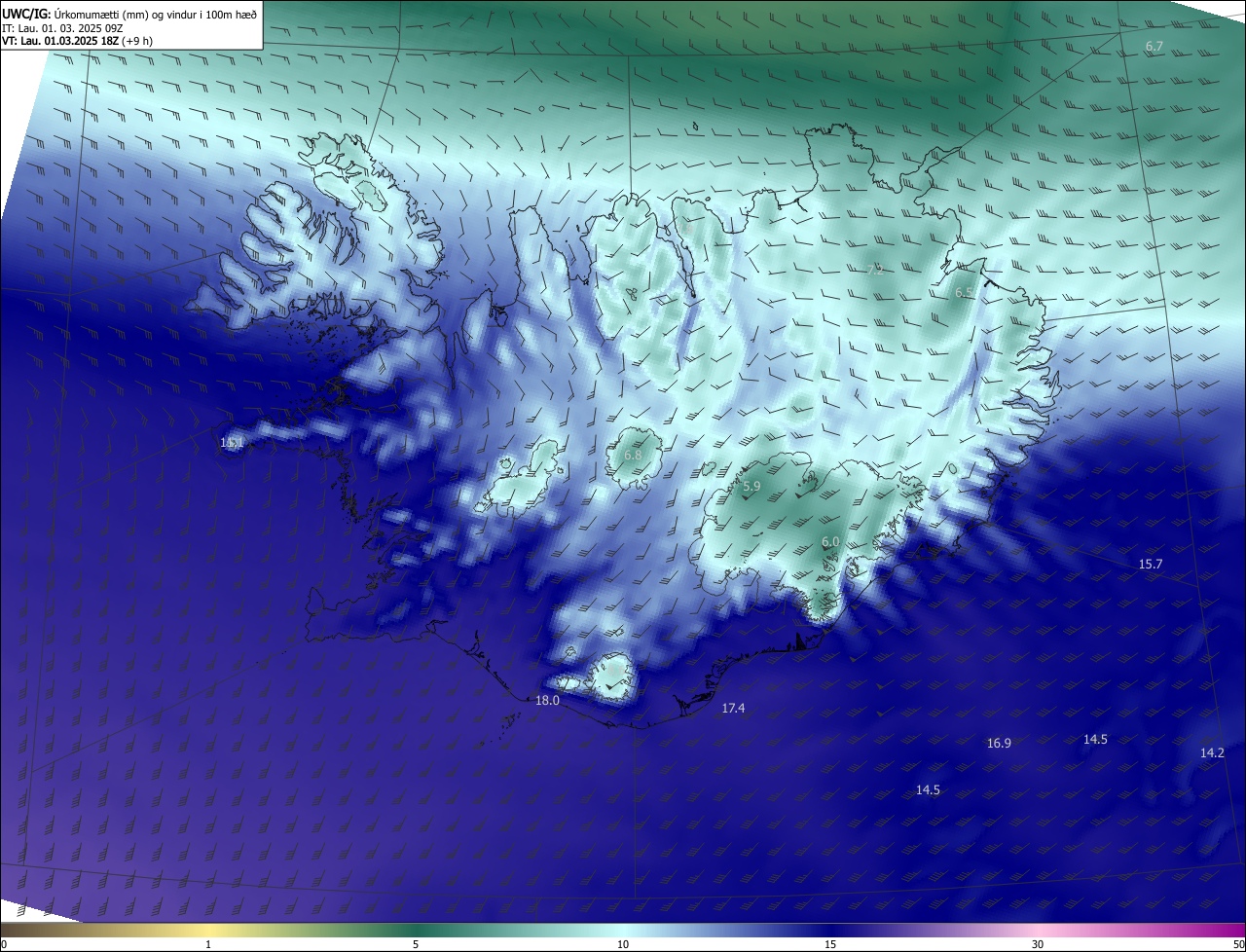
Task: Click the color scale tick labeled 5
Action: click(x=416, y=945)
